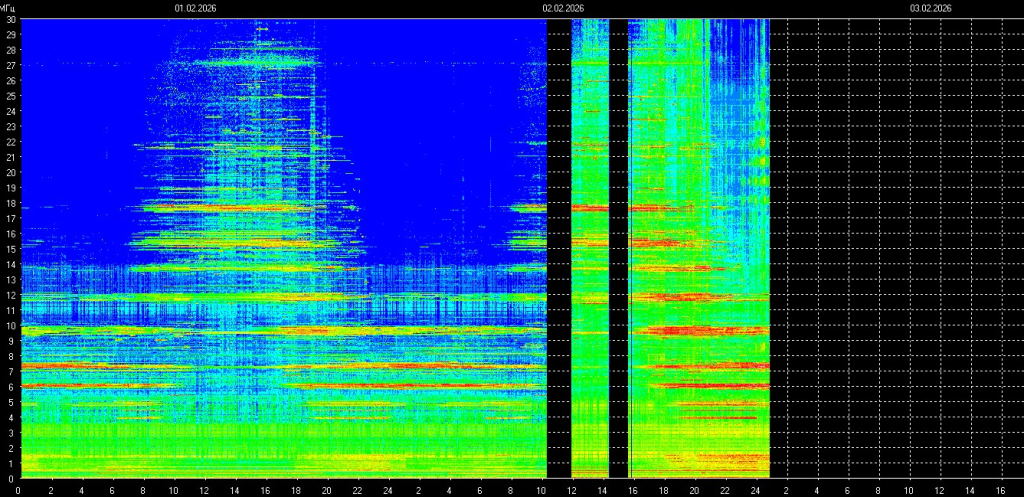
Task: Select the 5 MHz frequency axis label
Action: (10, 401)
